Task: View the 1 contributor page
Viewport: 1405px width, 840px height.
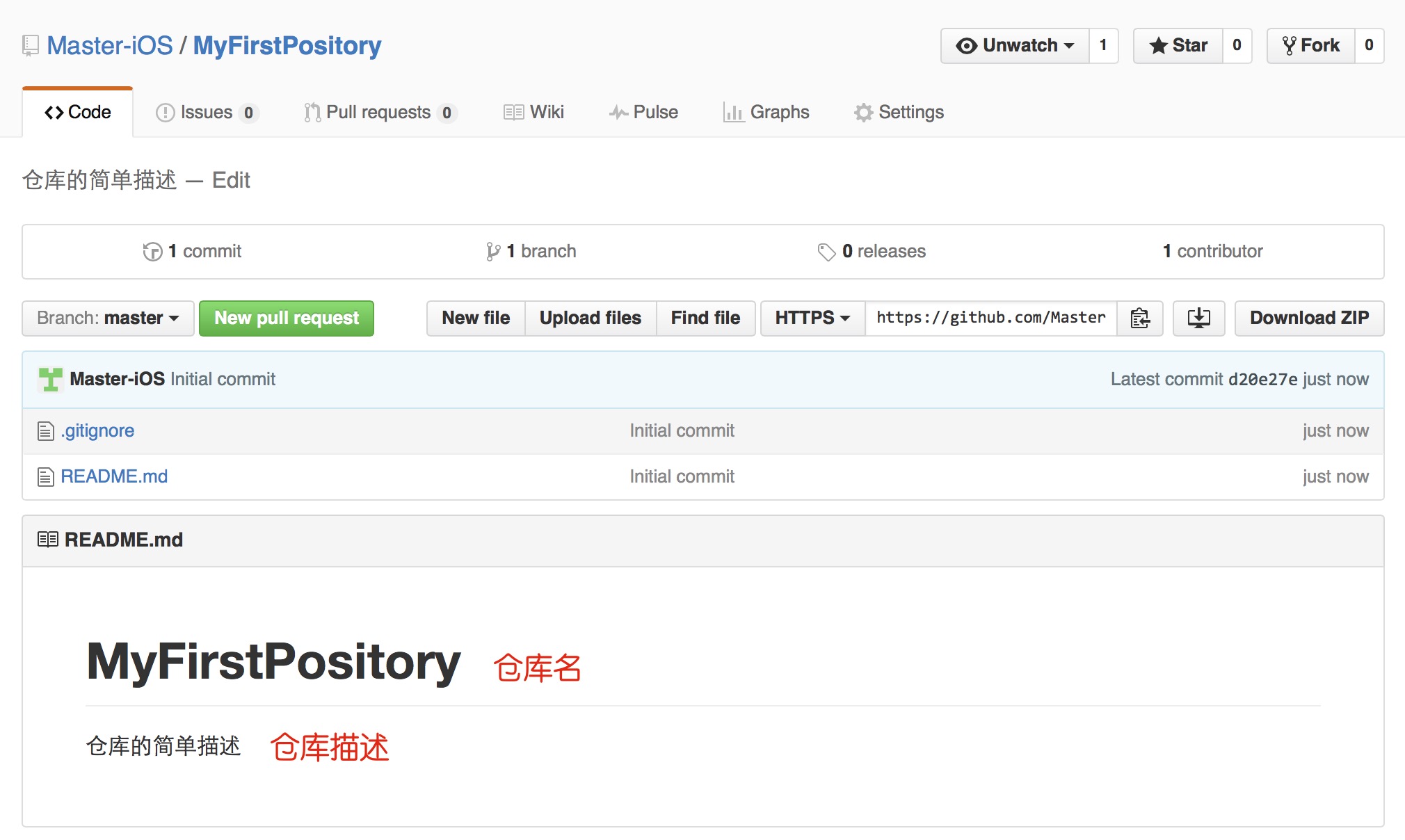Action: click(x=1213, y=251)
